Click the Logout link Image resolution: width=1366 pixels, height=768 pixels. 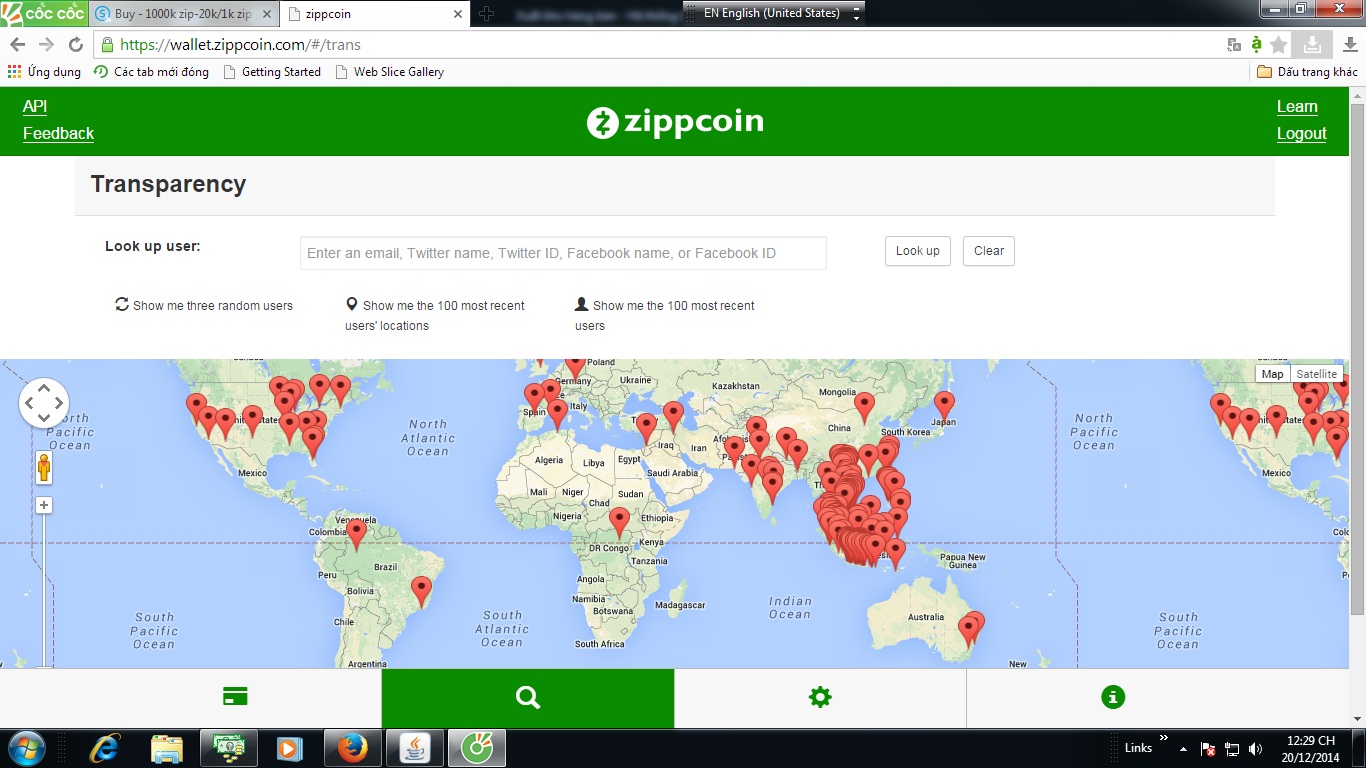1302,134
